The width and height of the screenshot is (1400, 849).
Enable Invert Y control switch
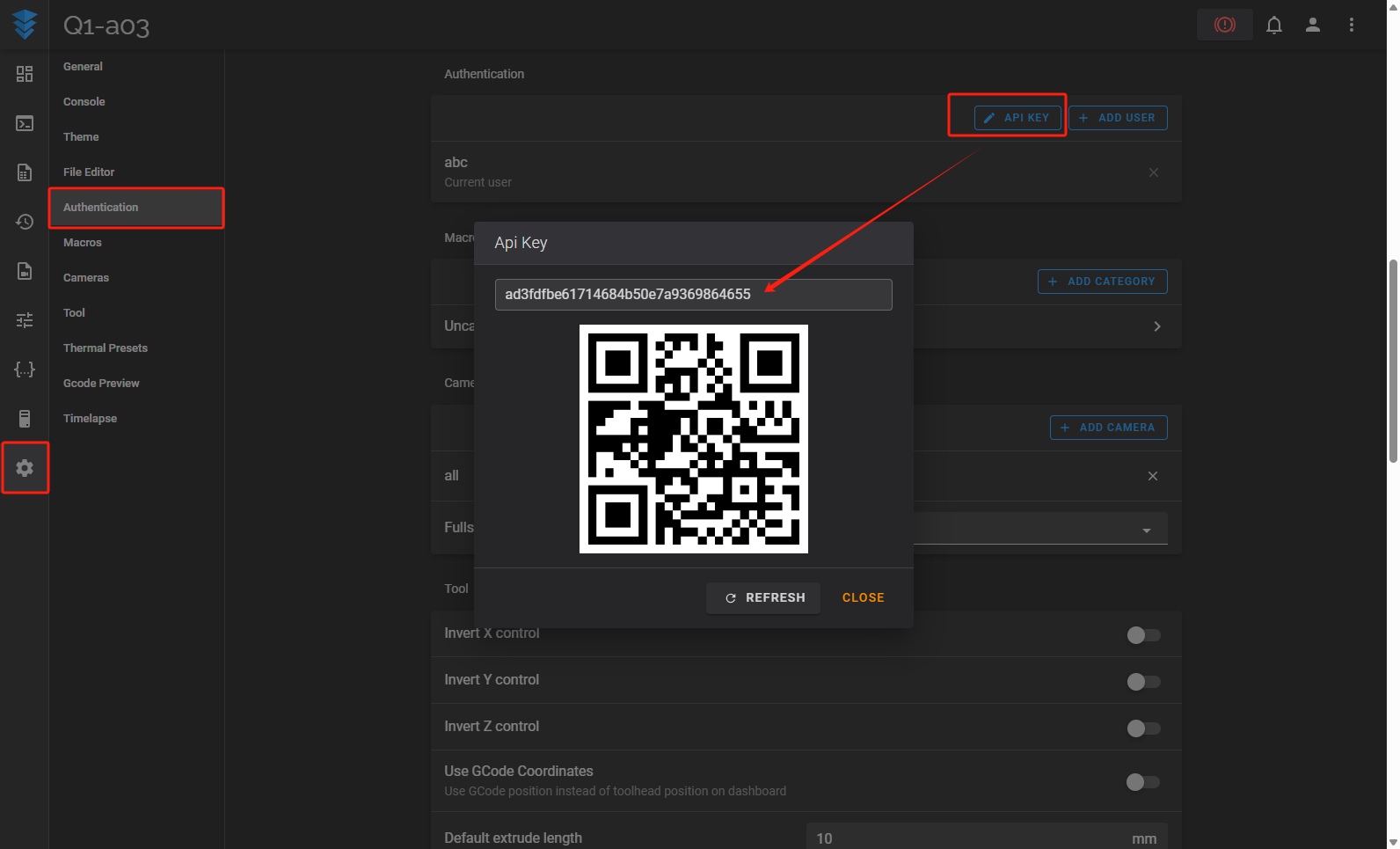(1143, 682)
